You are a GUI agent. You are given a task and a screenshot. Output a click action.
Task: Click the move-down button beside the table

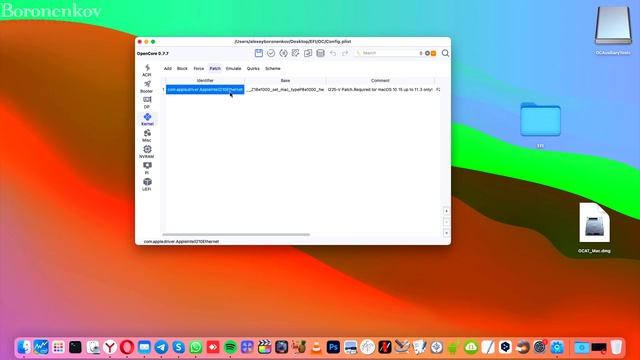446,233
